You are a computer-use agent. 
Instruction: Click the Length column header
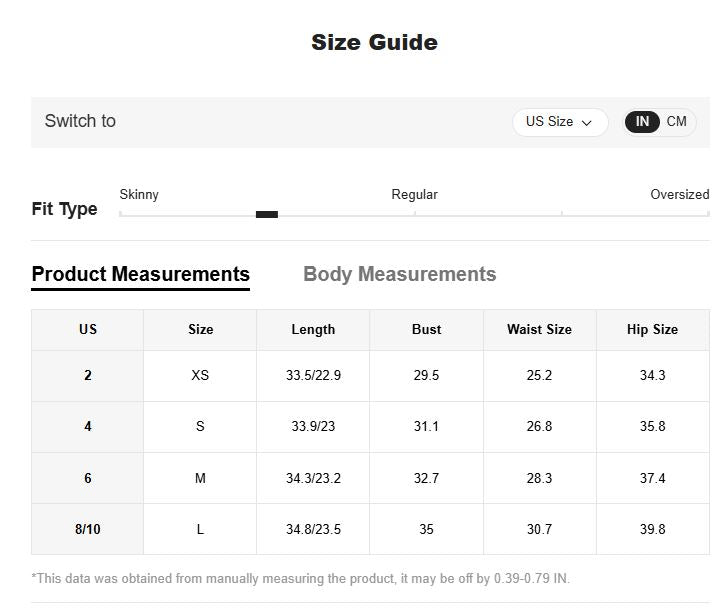point(313,330)
